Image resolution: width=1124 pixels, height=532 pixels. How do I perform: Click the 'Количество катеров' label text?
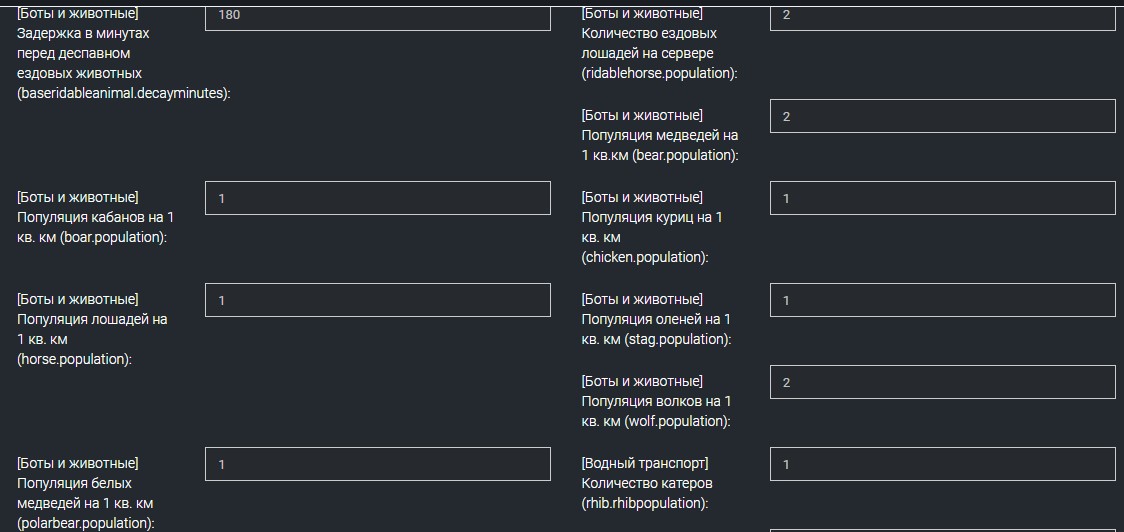[x=647, y=483]
